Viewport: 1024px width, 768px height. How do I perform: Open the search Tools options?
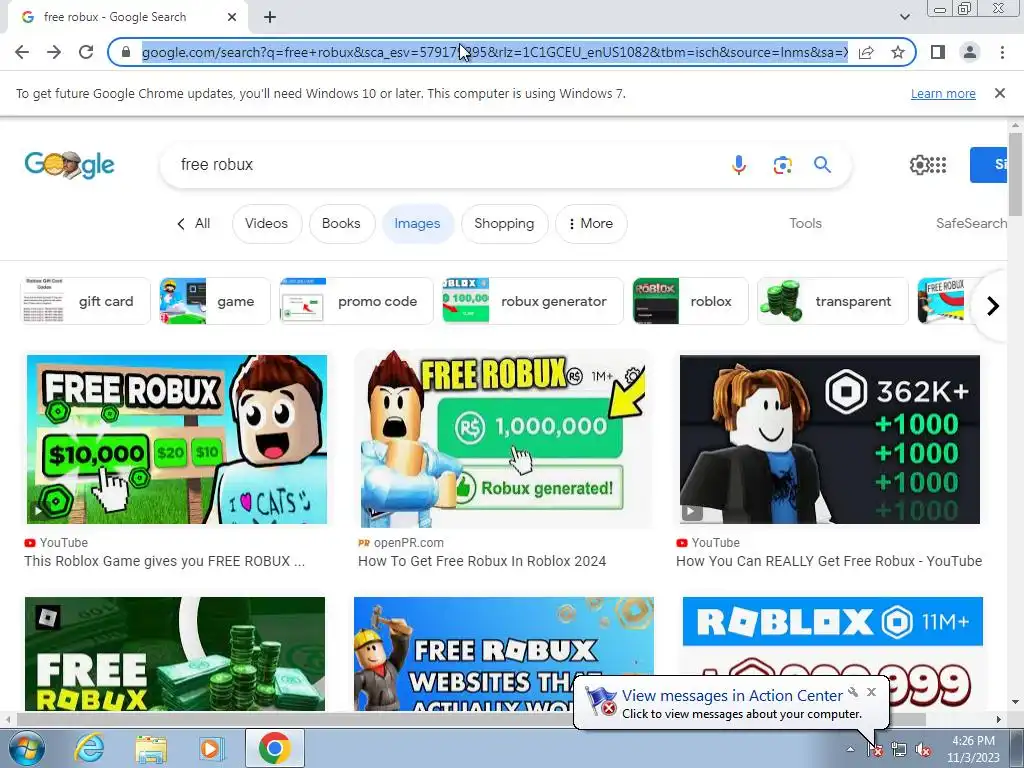click(805, 223)
